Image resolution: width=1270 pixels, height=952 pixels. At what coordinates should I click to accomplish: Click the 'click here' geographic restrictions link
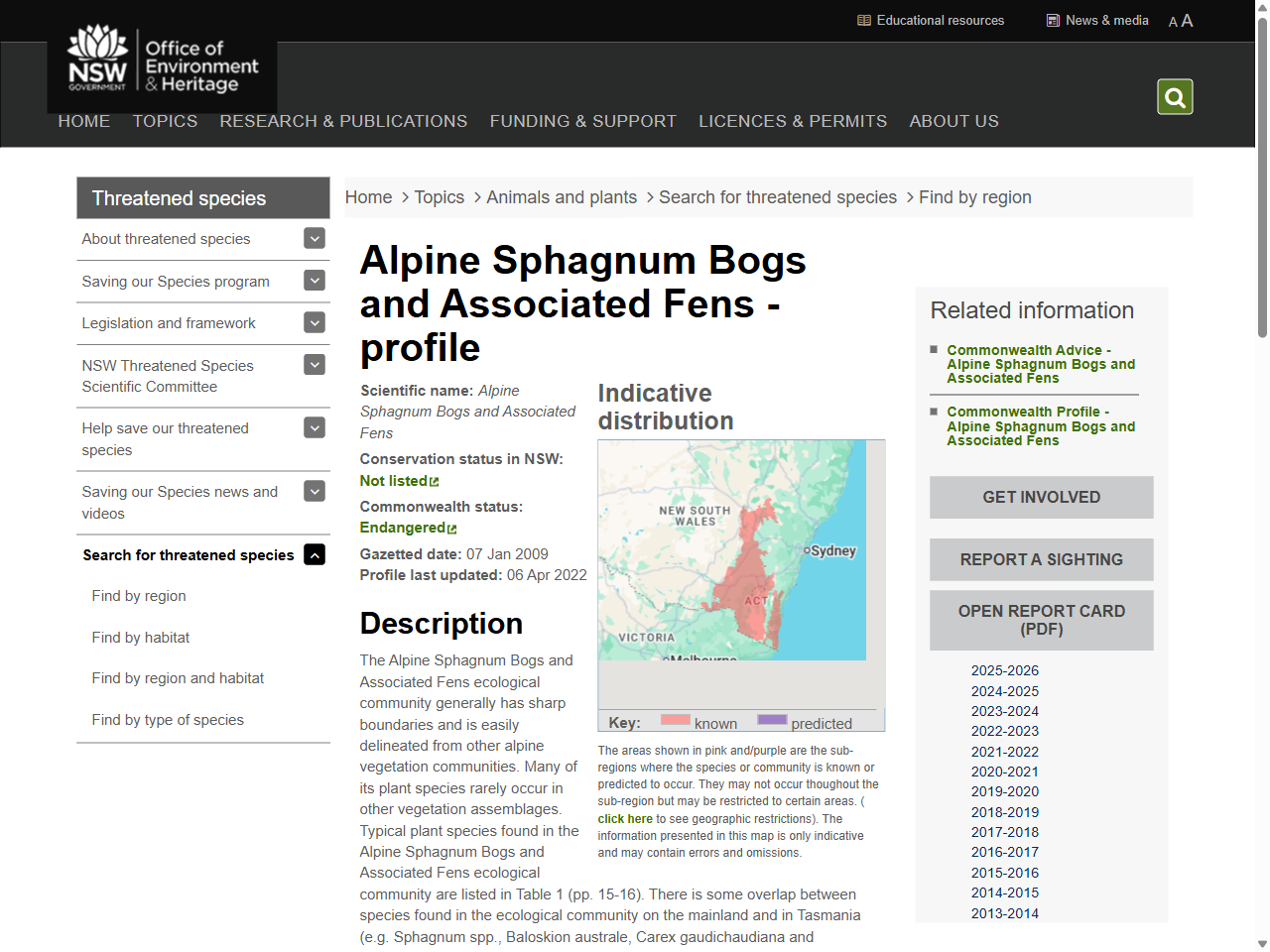[625, 819]
